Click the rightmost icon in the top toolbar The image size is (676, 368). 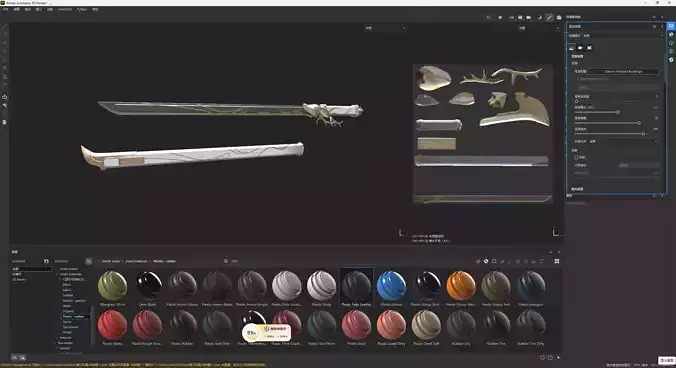559,17
